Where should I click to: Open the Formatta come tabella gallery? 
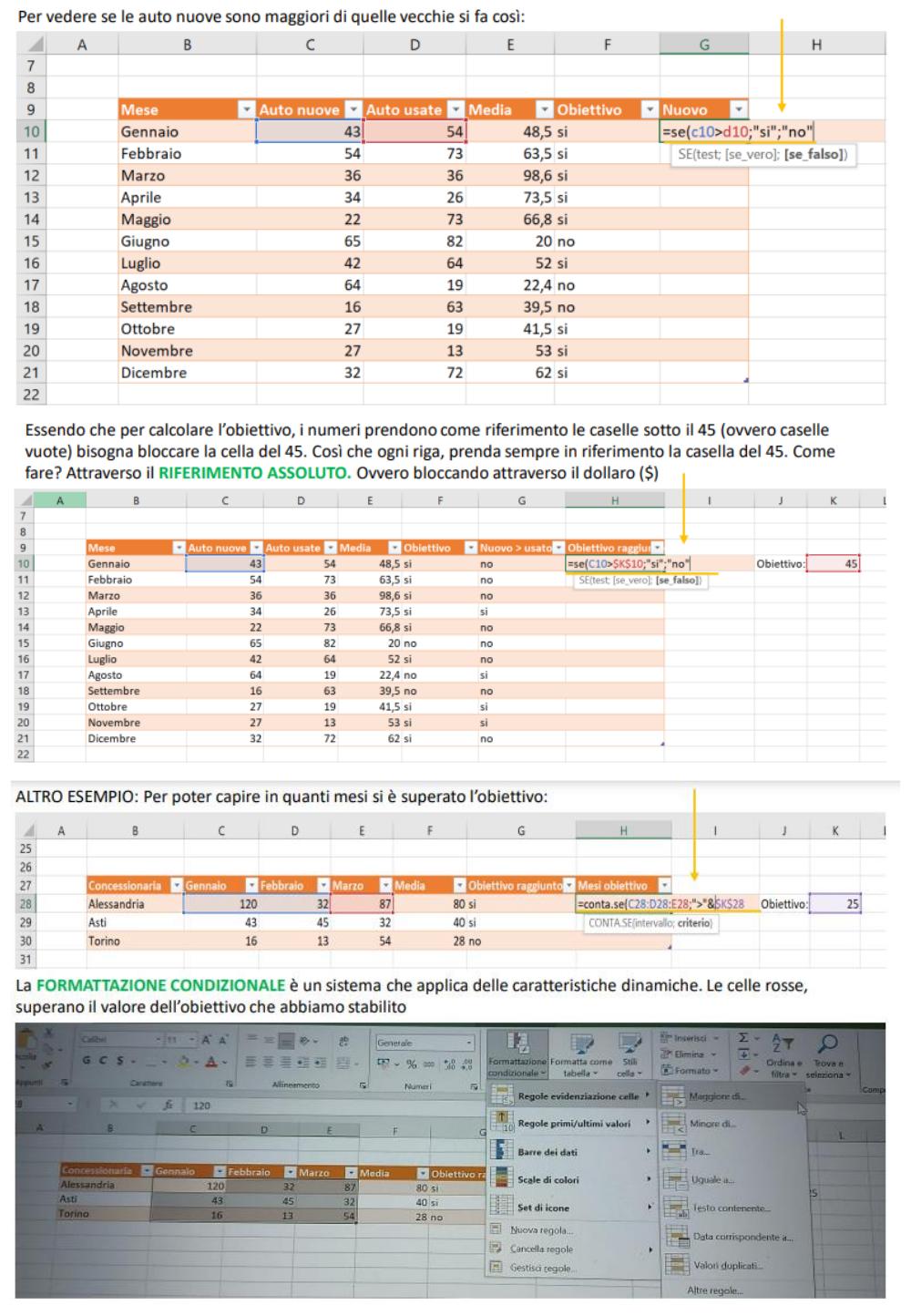click(581, 1055)
